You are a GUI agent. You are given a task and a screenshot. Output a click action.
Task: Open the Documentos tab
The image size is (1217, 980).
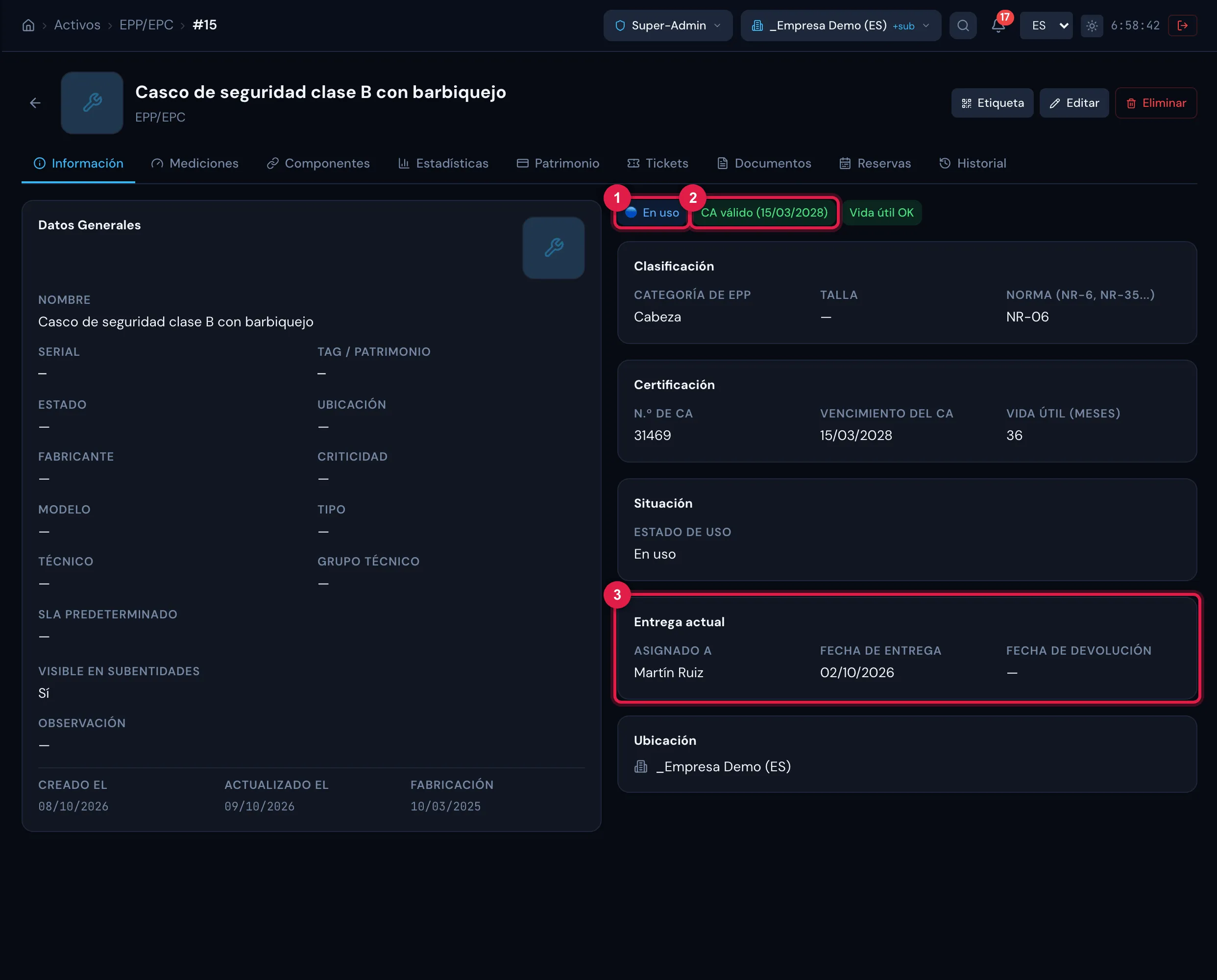pos(764,163)
